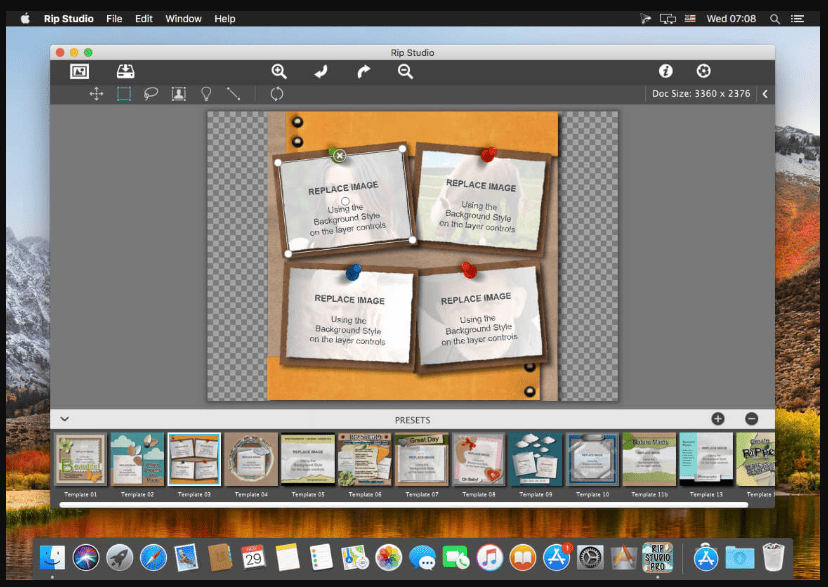Select the rectangular marquee tool

click(x=124, y=94)
